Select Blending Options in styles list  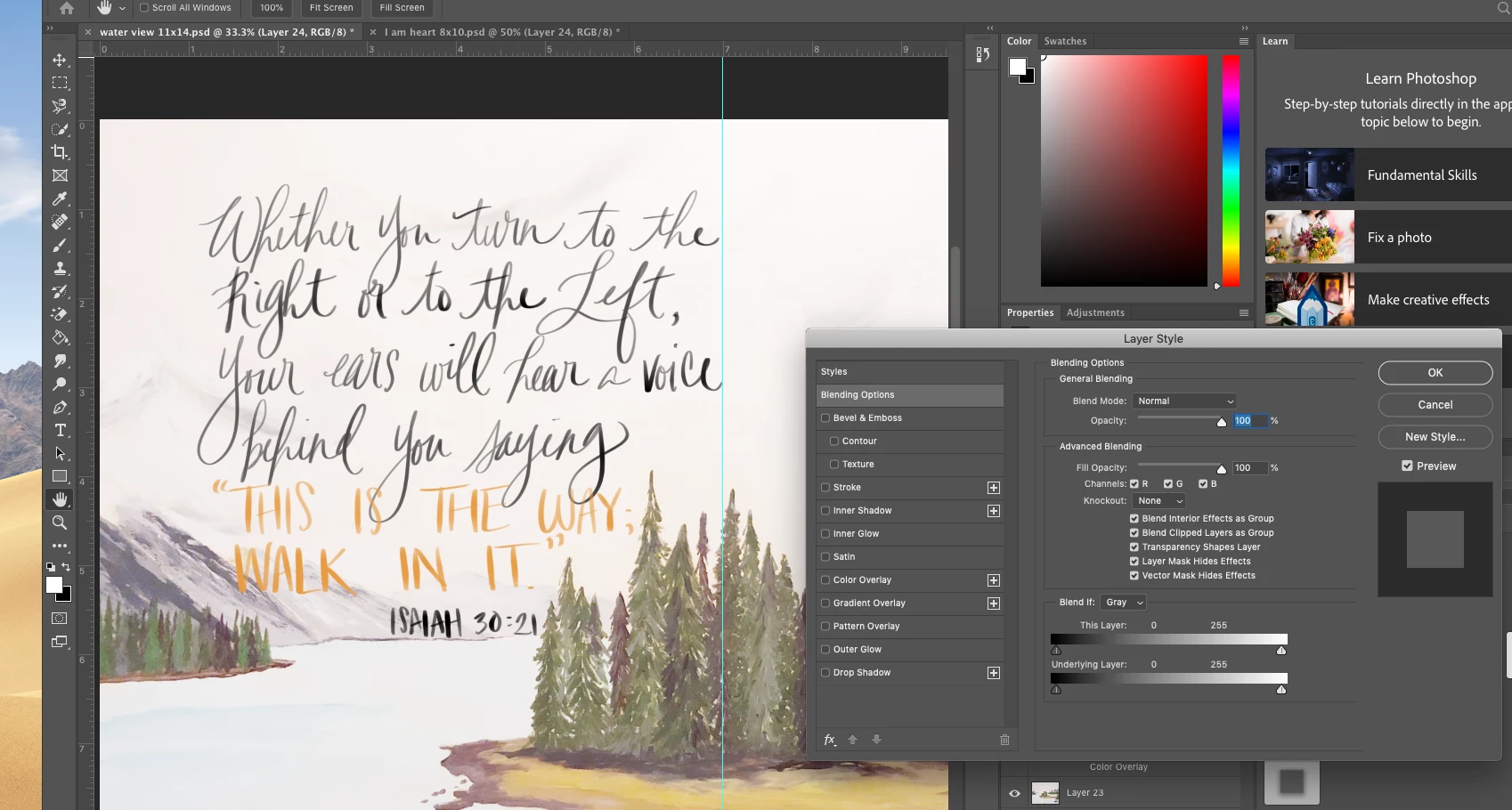click(910, 395)
